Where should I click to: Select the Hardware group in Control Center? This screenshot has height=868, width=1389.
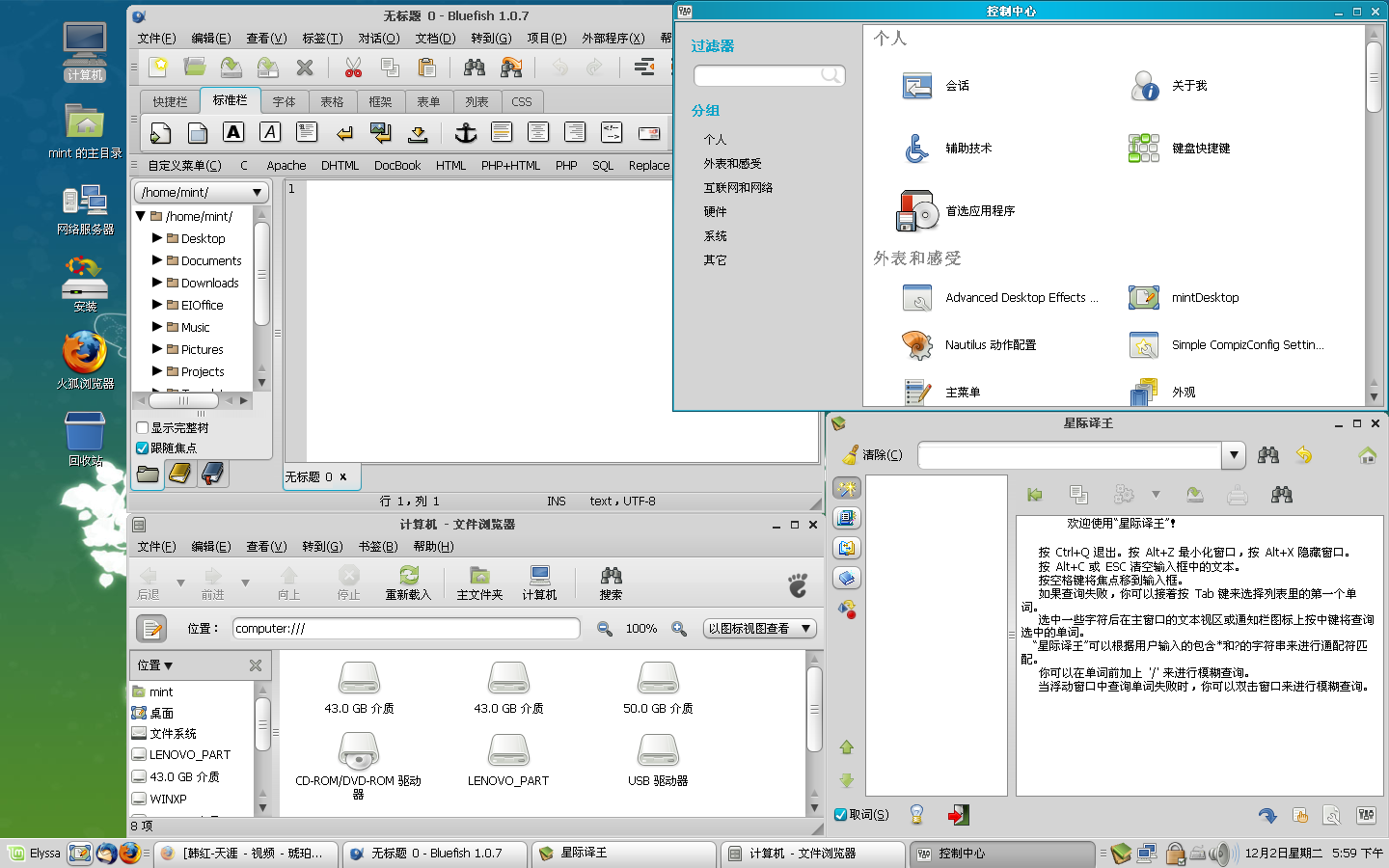point(715,212)
